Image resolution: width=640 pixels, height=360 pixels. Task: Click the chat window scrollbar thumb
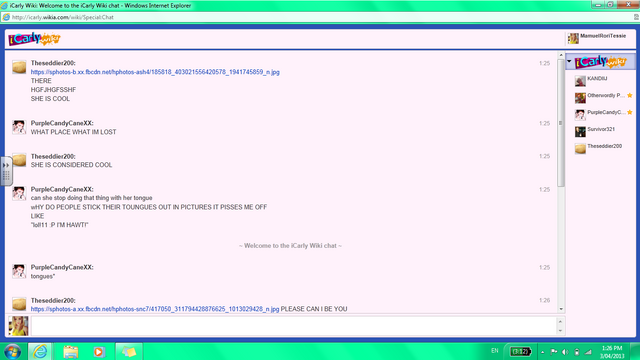pos(561,122)
